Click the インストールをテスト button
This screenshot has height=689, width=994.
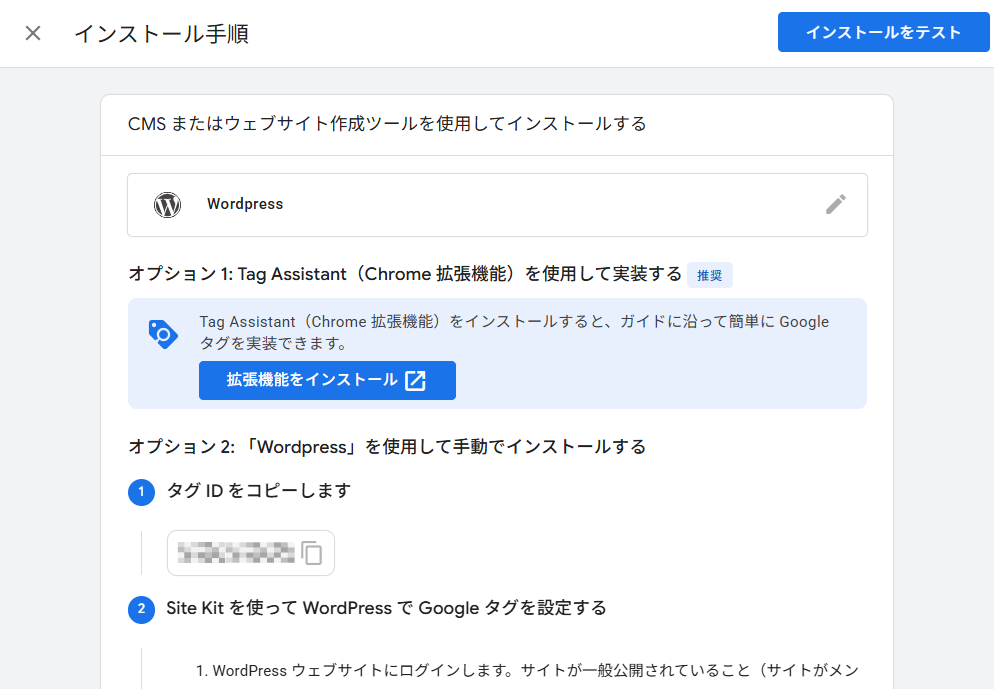[883, 33]
